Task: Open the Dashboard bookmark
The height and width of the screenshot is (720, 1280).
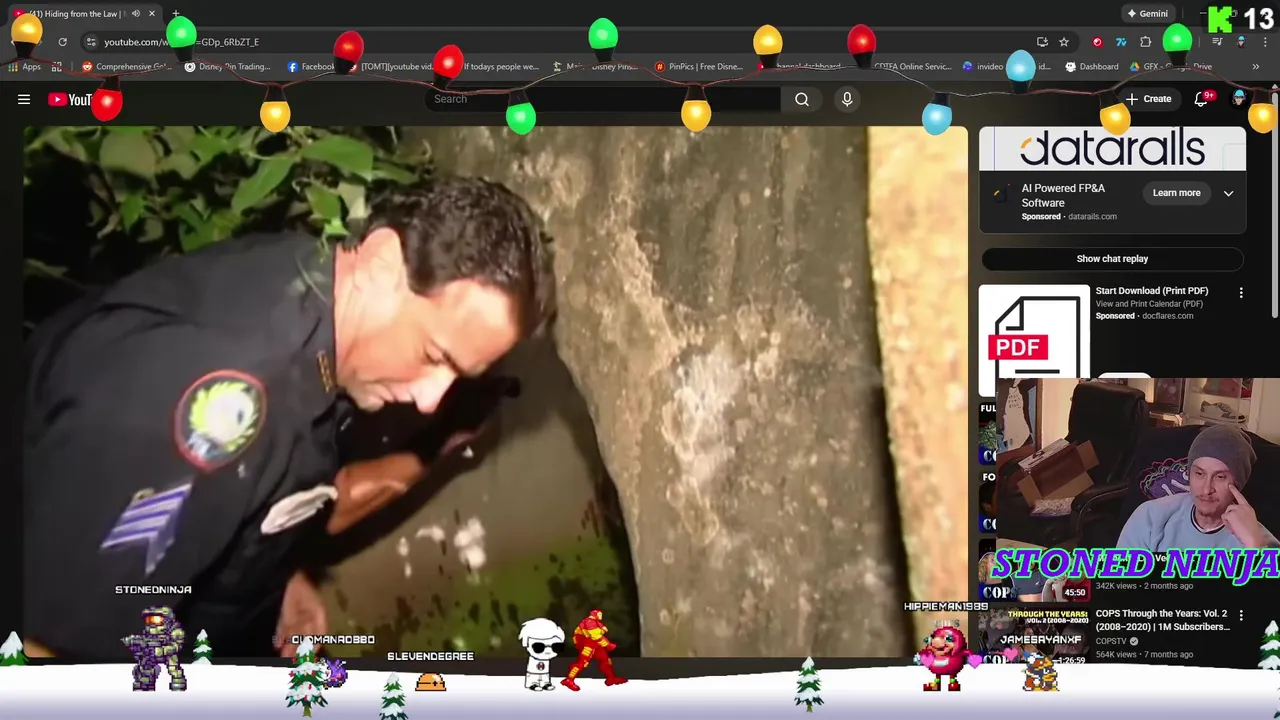Action: (1092, 67)
